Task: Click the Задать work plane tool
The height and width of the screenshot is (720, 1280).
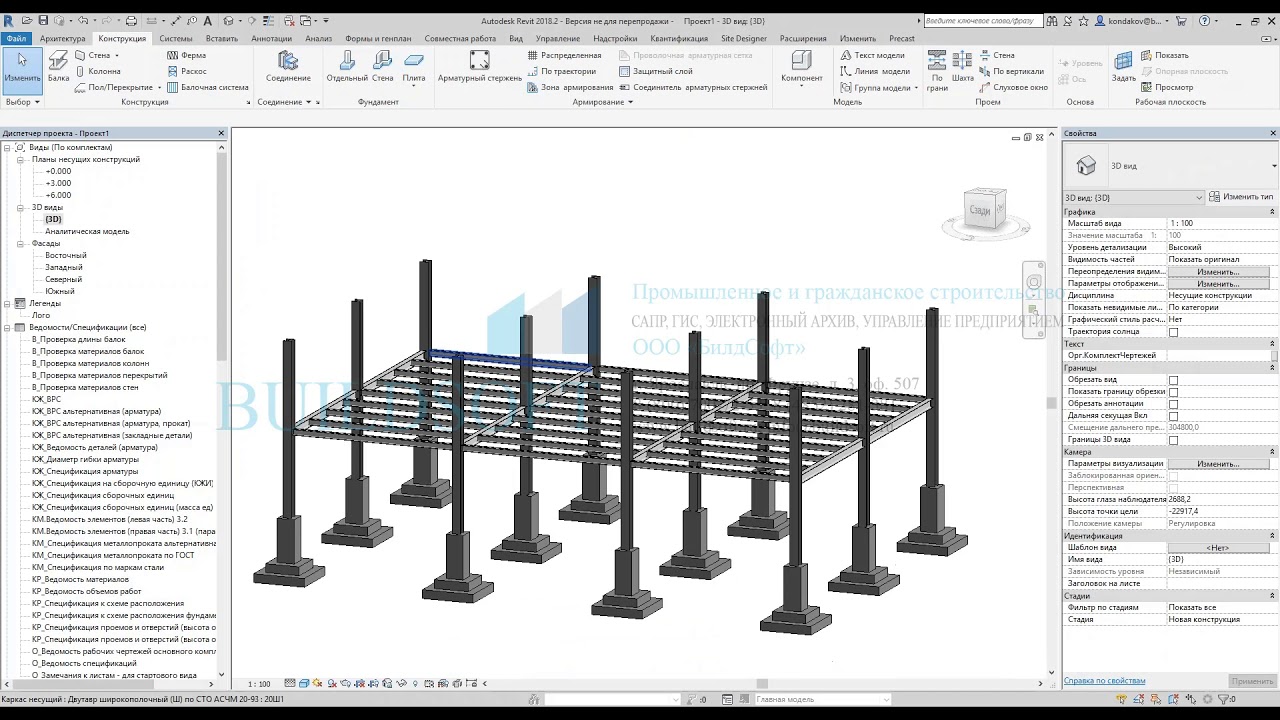Action: pos(1124,67)
